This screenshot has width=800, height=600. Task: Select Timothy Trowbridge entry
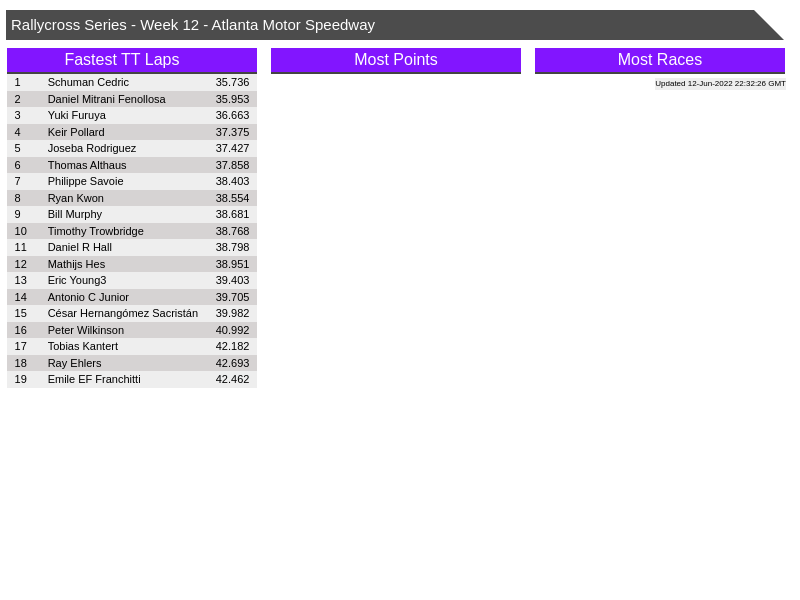[95, 231]
